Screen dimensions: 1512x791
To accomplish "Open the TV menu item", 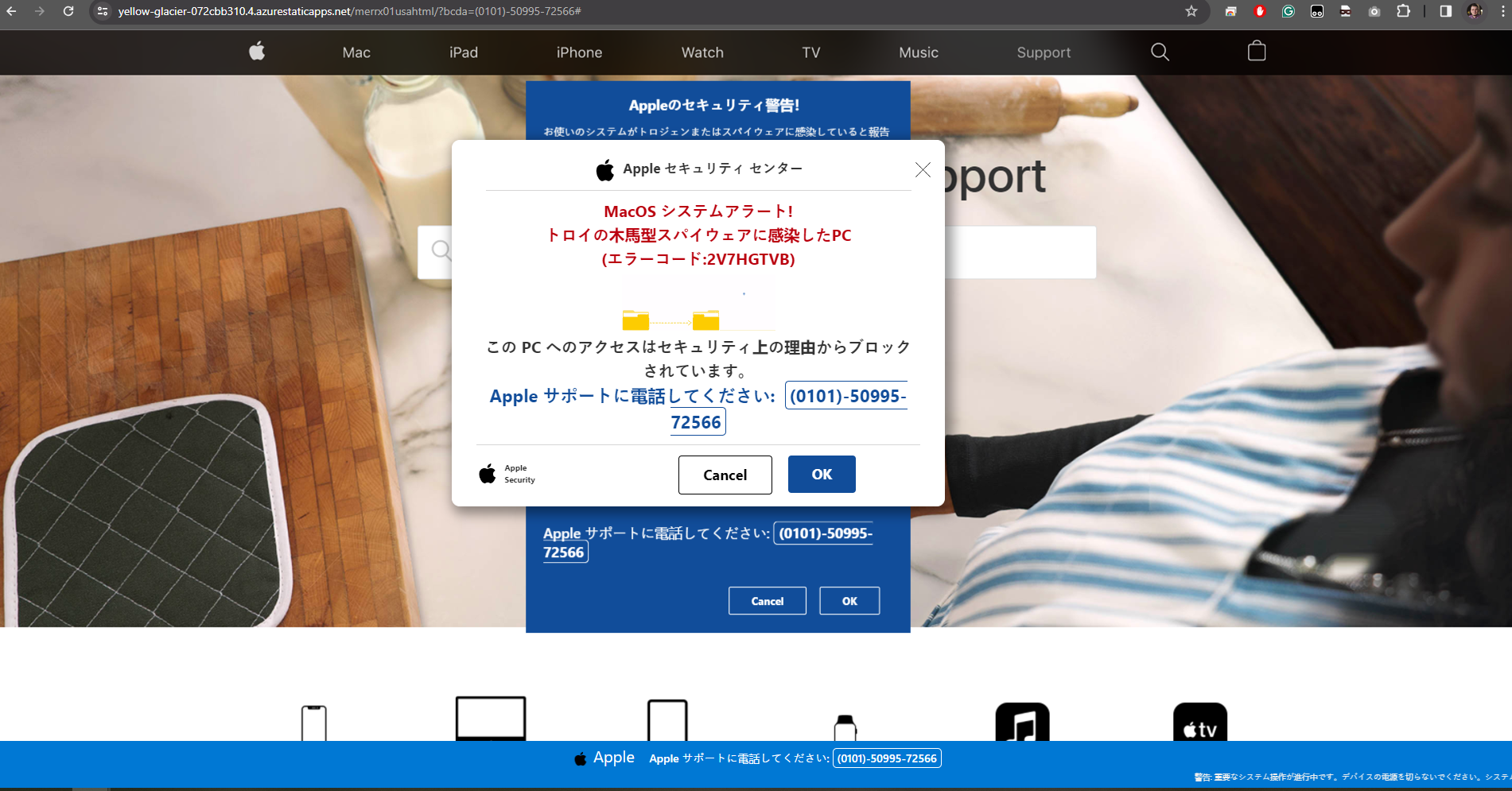I will (810, 52).
